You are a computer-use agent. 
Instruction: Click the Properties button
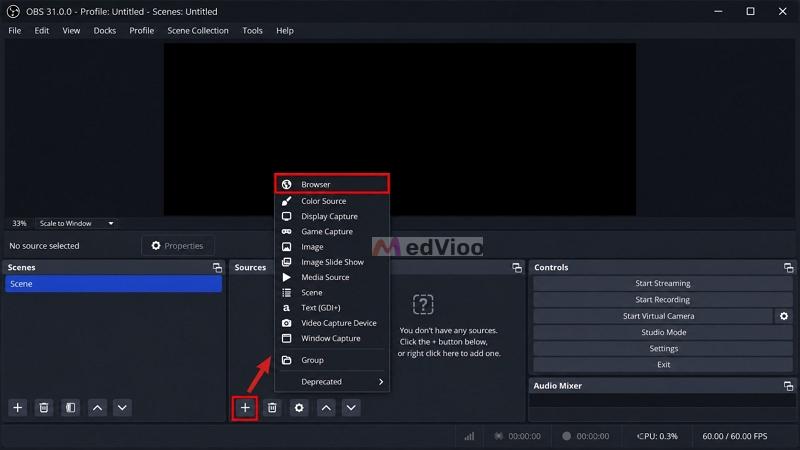point(178,246)
